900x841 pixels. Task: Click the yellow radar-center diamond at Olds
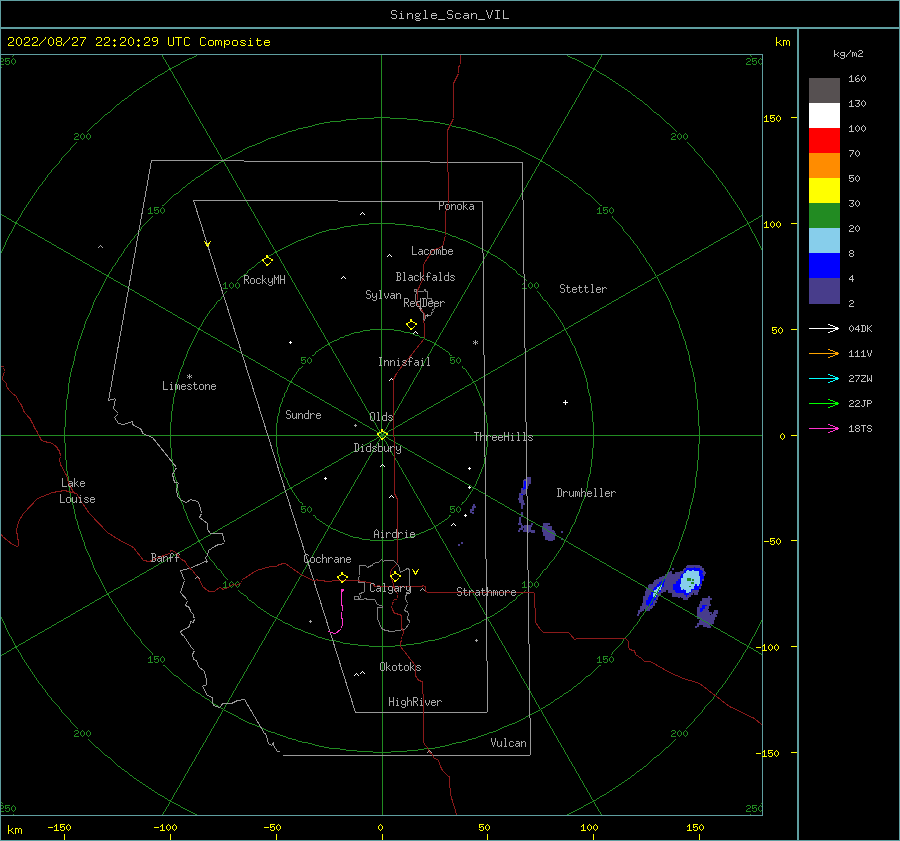(x=382, y=435)
